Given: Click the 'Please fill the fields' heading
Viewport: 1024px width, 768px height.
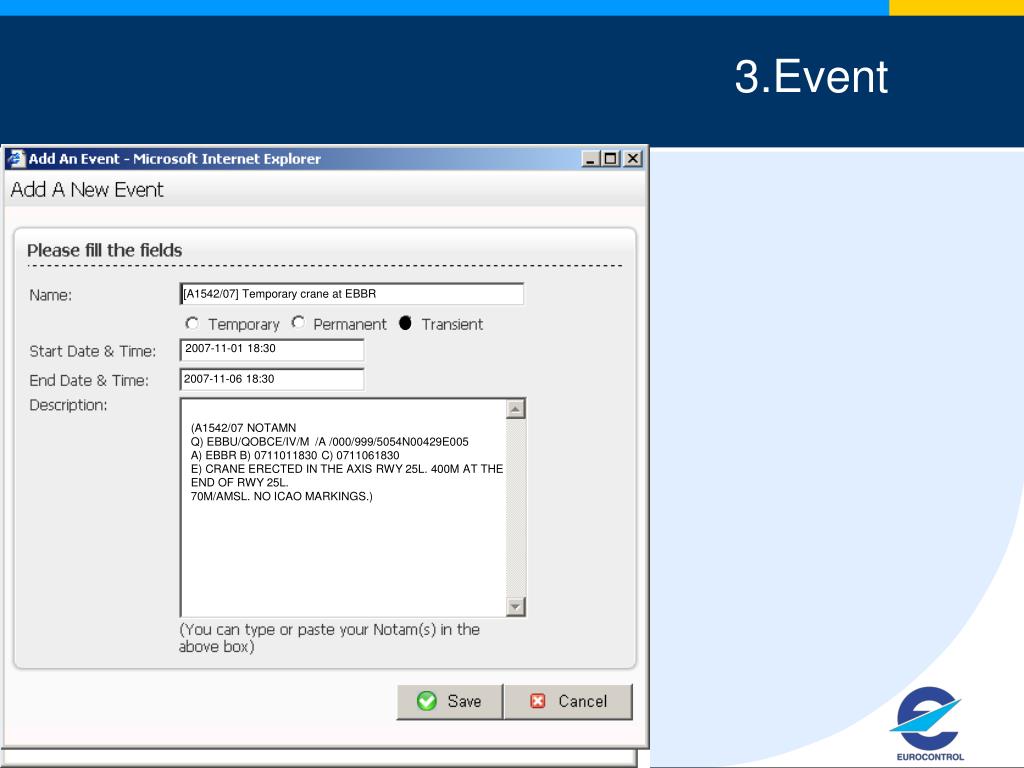Looking at the screenshot, I should [104, 250].
